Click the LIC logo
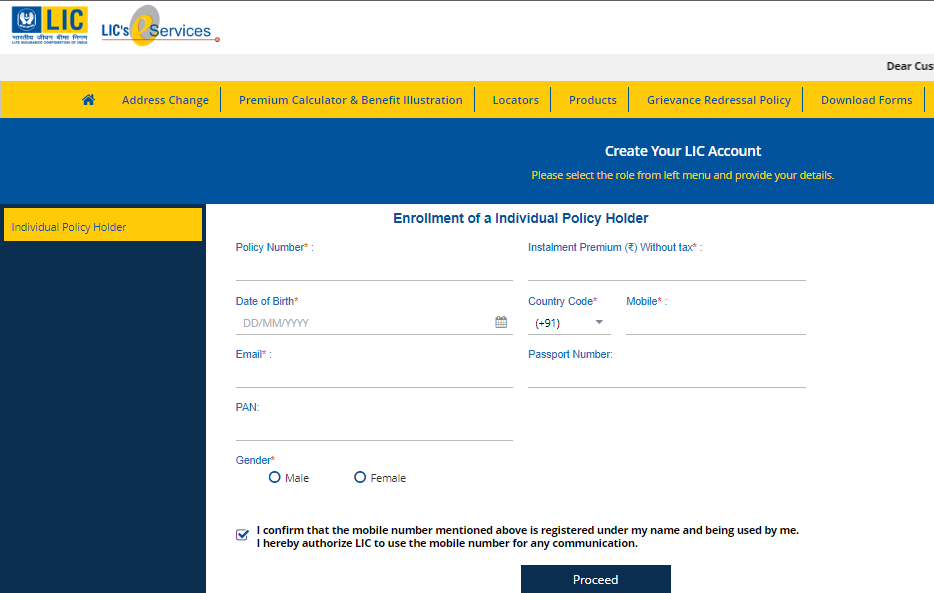934x593 pixels. [x=49, y=24]
